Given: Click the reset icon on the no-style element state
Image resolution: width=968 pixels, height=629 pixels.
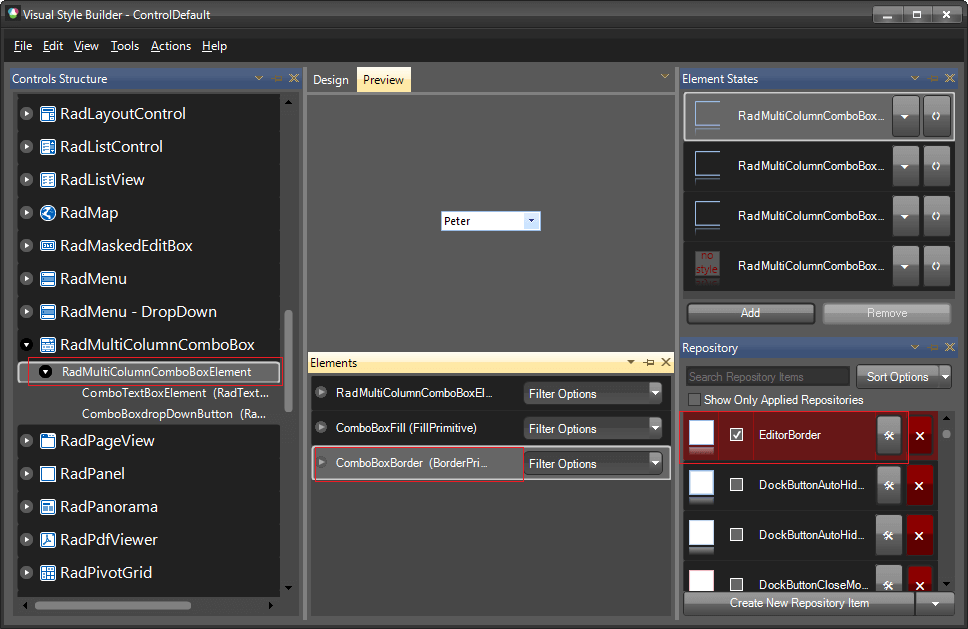Looking at the screenshot, I should pos(936,266).
